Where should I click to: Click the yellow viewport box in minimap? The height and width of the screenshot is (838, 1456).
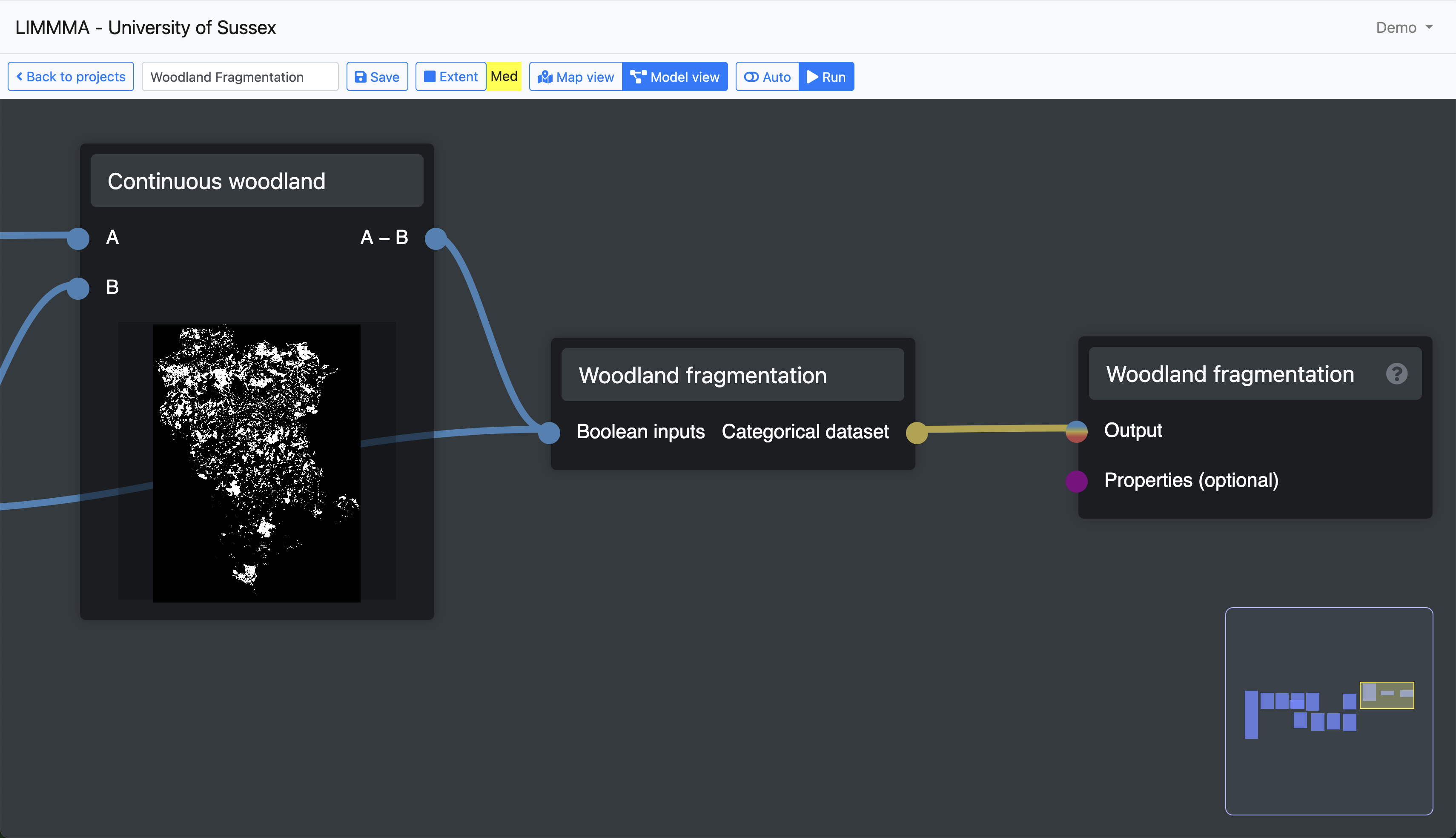[x=1386, y=695]
